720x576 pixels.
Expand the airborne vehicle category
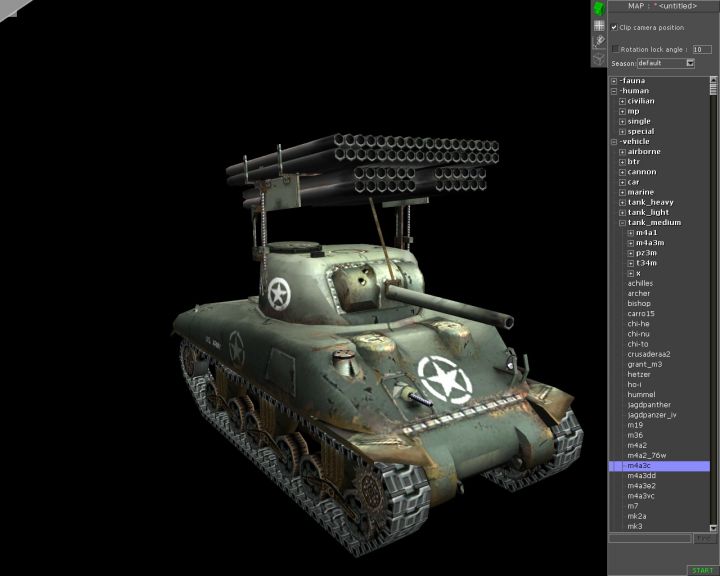[x=622, y=152]
